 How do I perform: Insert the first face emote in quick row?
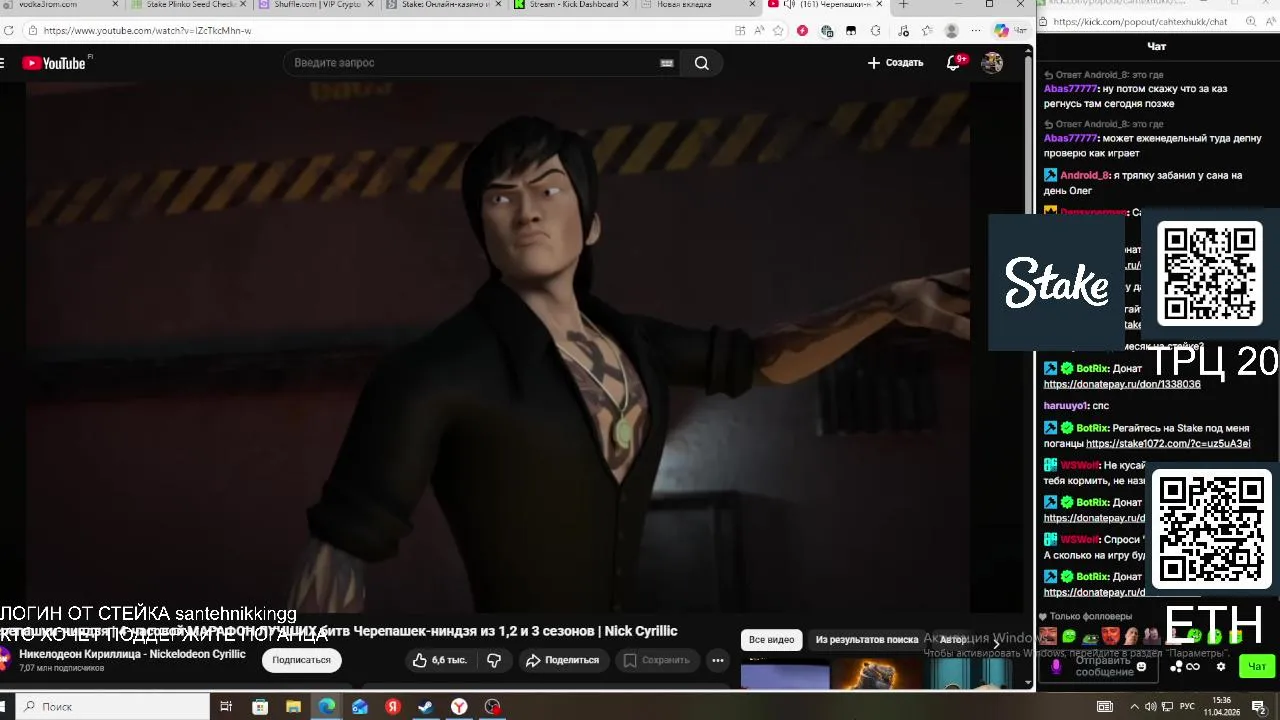point(1047,636)
